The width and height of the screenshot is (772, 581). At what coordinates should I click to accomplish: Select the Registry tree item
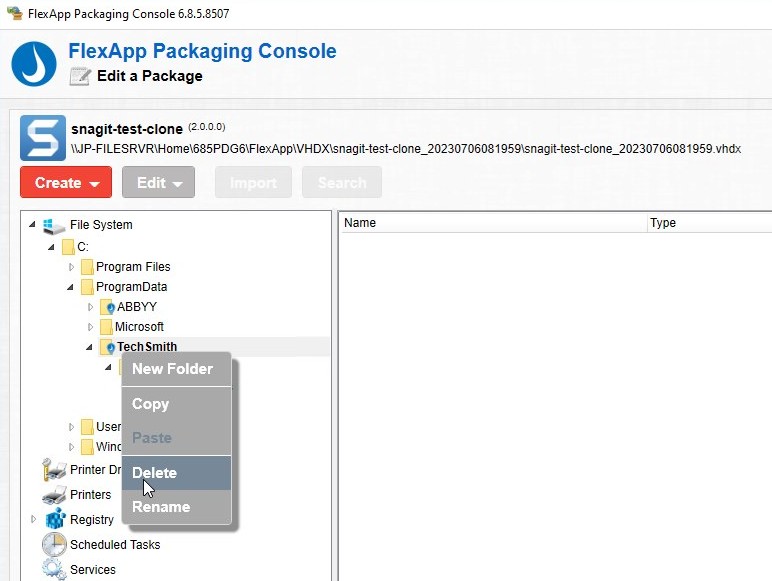(92, 520)
